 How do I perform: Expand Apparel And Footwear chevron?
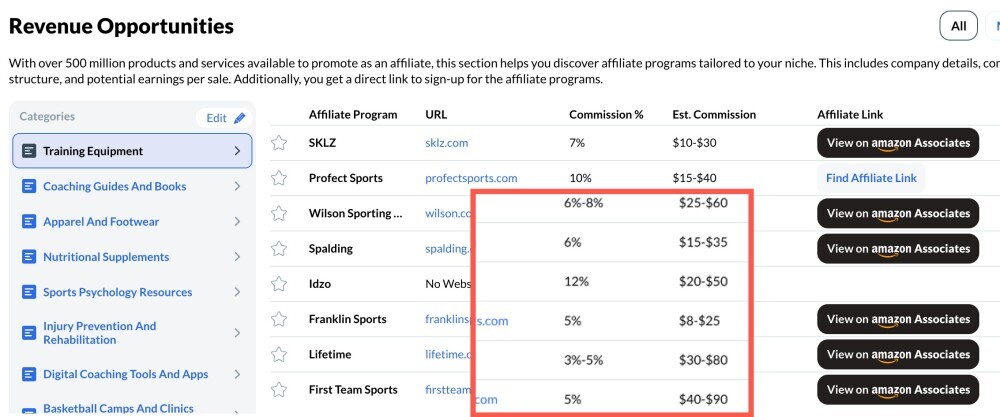tap(237, 222)
